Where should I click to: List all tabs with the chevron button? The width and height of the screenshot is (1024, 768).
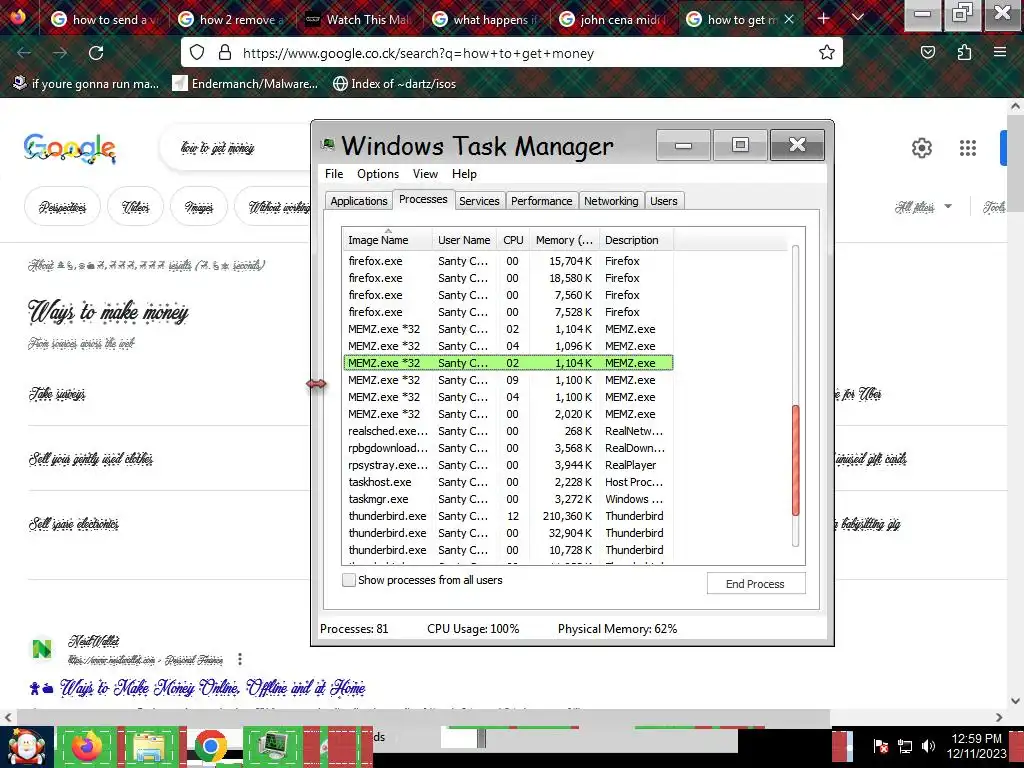[858, 18]
